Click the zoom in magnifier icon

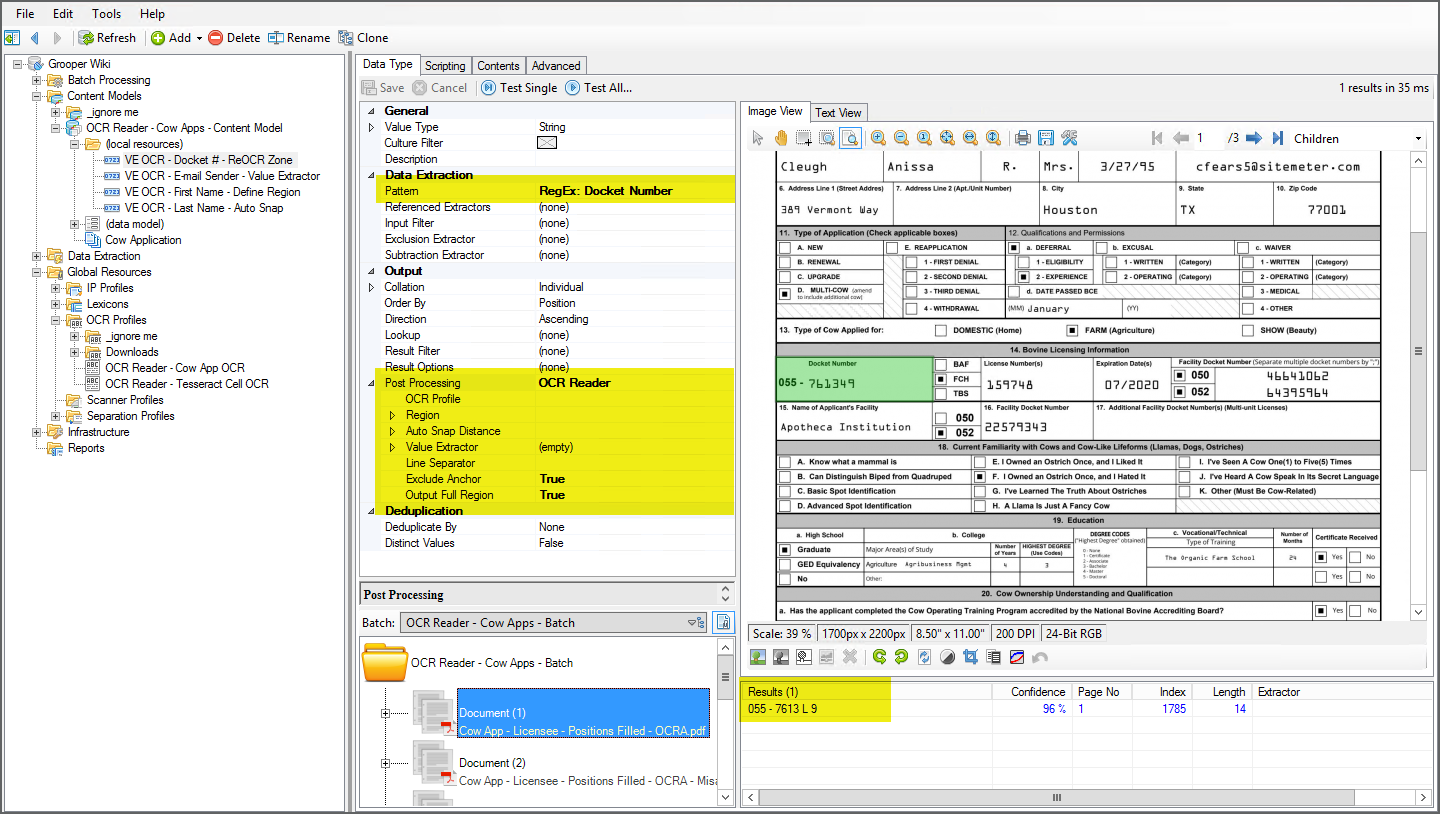878,138
